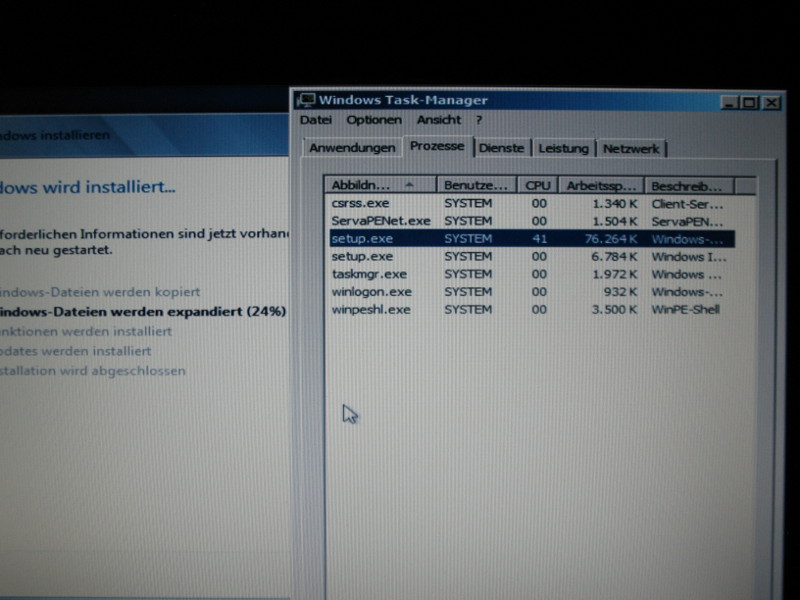
Task: Close the Task-Manager window
Action: (772, 103)
